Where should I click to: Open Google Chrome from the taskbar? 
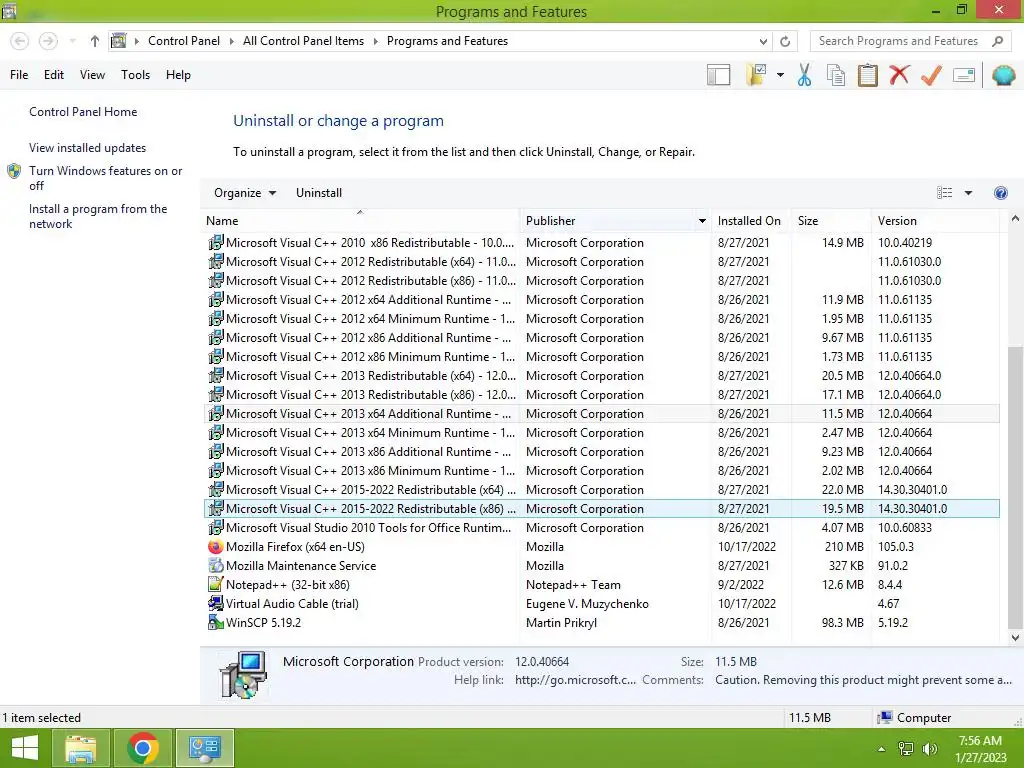(x=143, y=748)
